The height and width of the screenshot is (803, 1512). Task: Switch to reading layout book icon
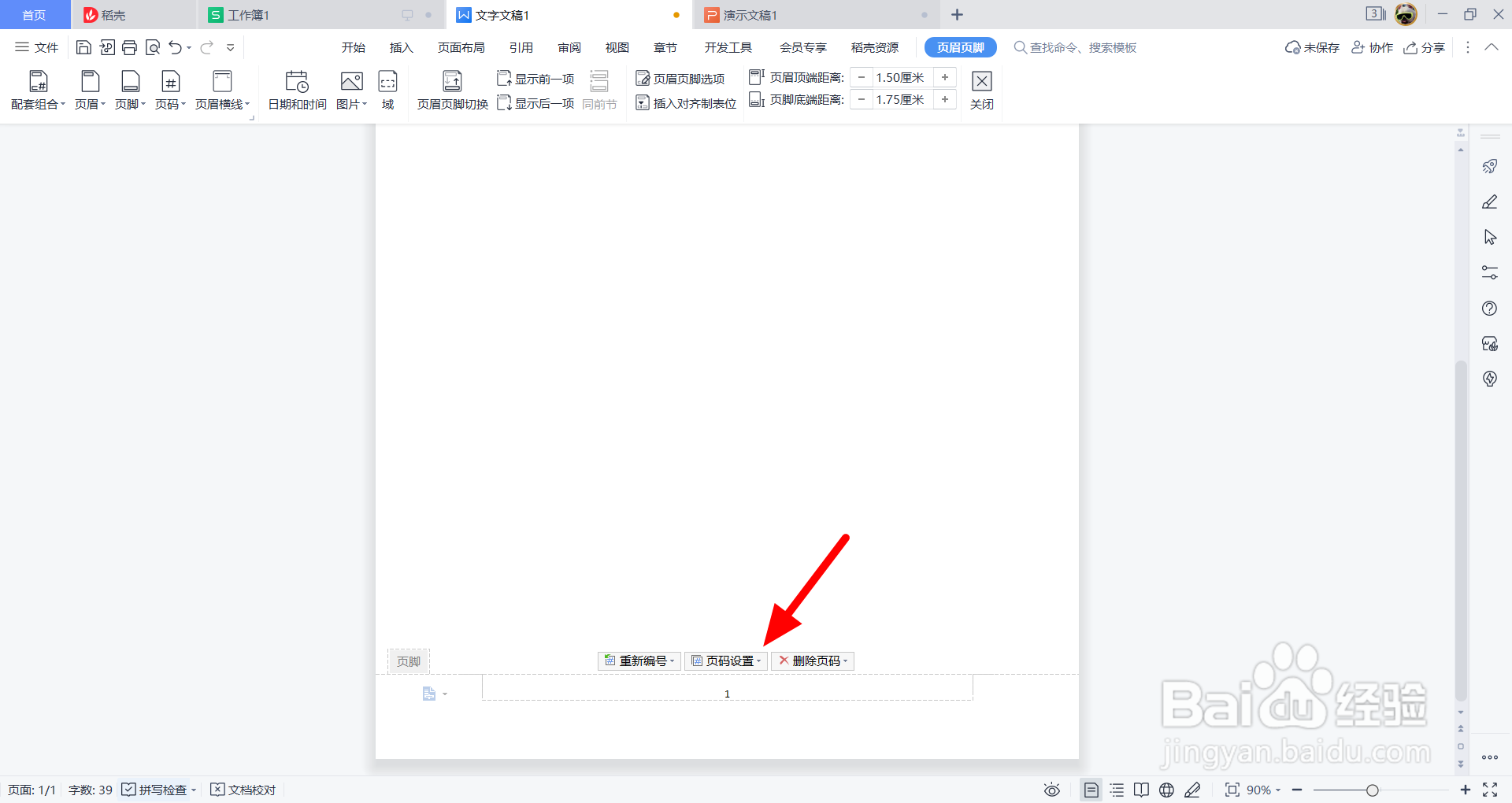[x=1141, y=790]
